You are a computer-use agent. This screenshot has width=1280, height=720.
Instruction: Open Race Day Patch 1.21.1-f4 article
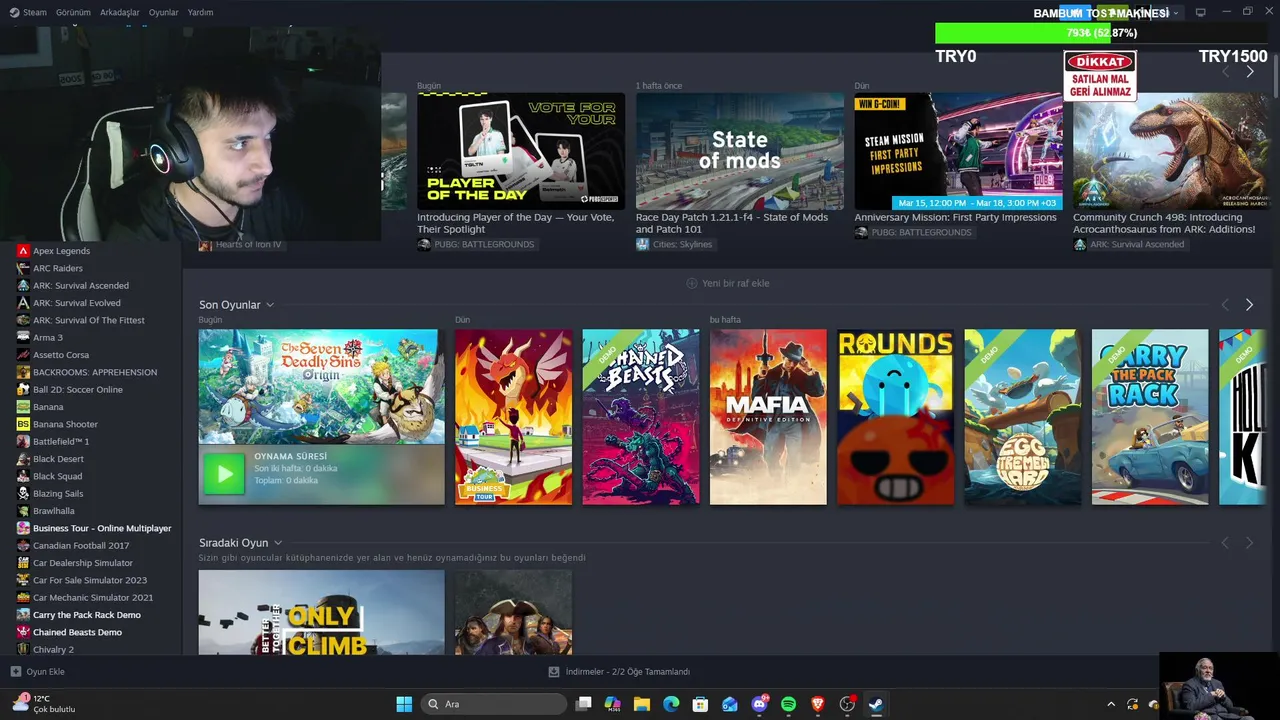732,223
